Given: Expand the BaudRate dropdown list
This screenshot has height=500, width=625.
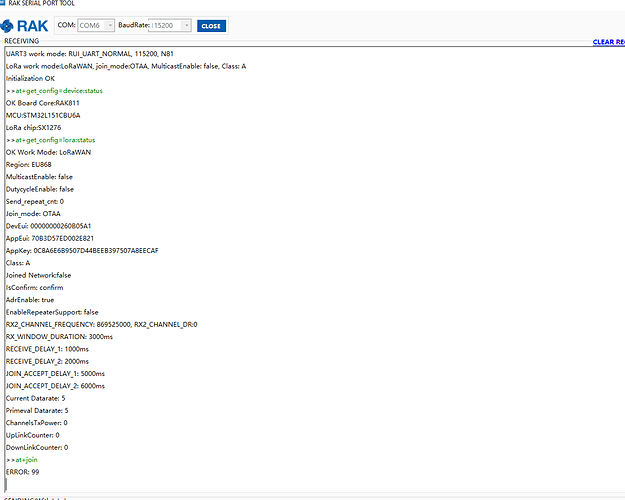Looking at the screenshot, I should pos(168,25).
